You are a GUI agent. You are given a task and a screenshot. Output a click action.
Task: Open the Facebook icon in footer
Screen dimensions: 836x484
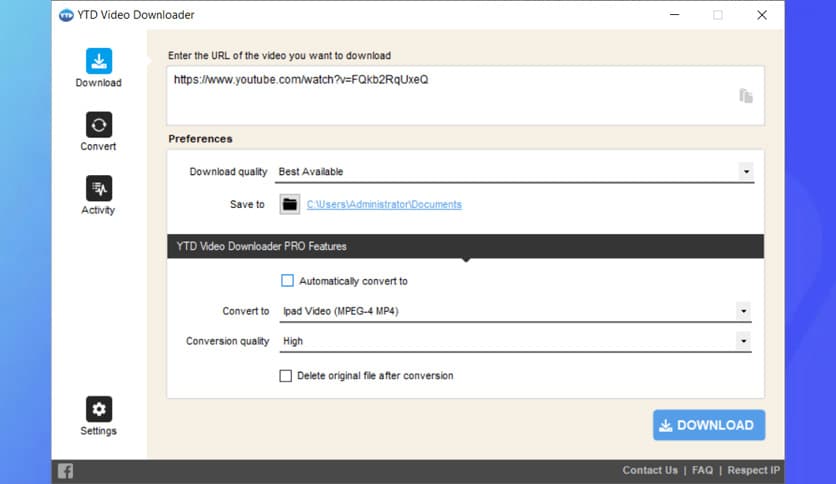pos(66,471)
